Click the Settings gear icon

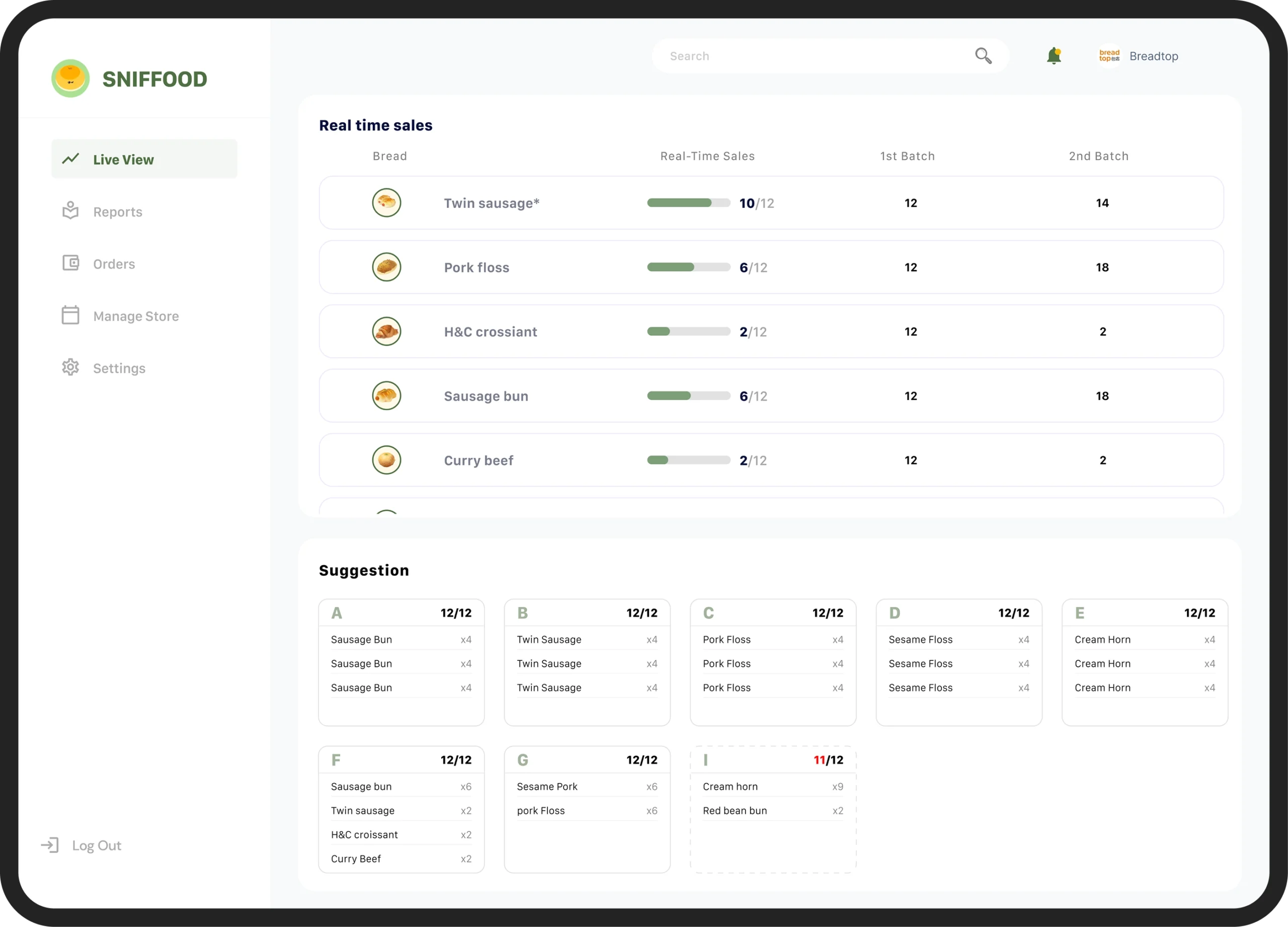70,367
